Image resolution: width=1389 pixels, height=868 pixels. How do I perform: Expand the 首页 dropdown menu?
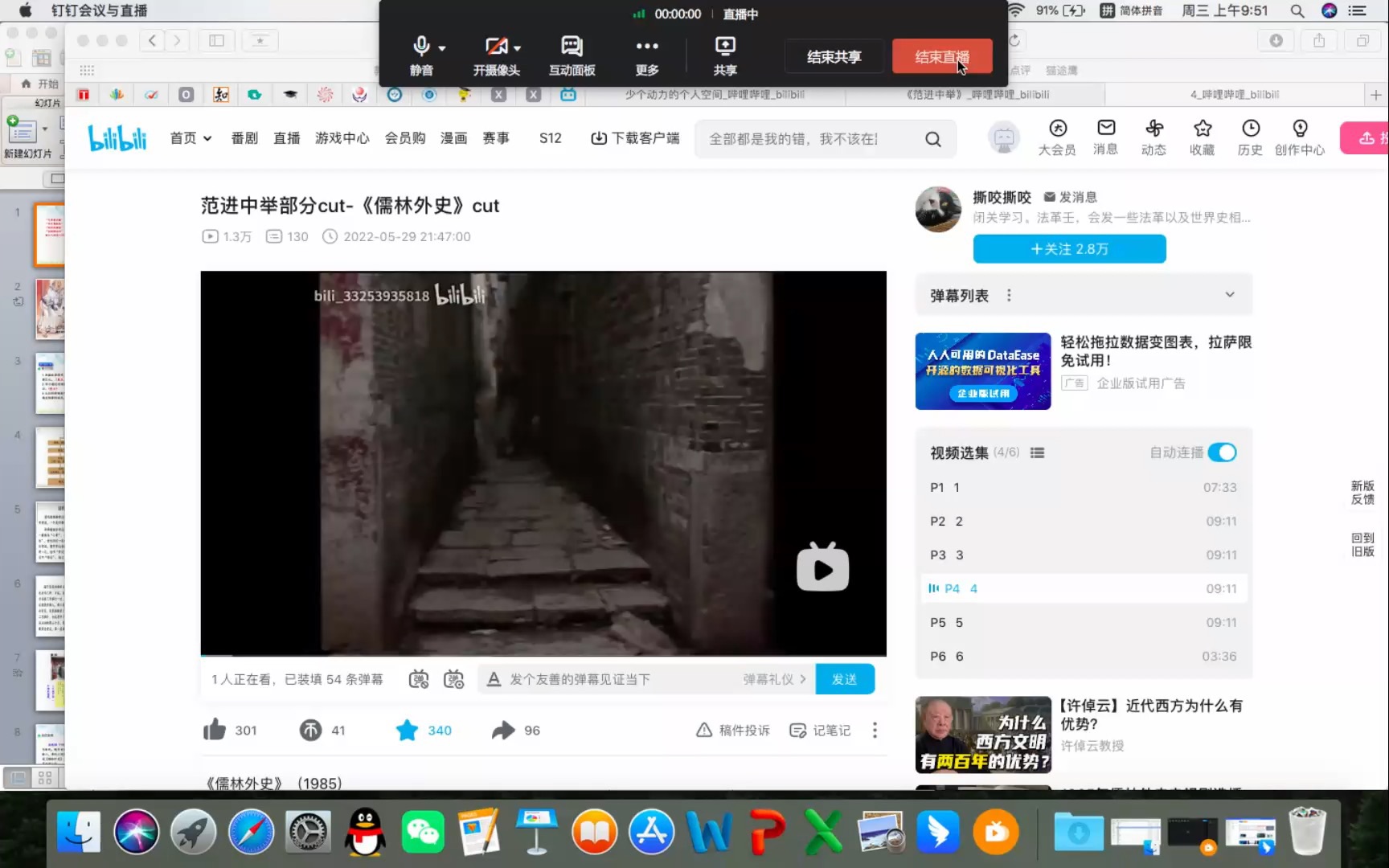click(x=191, y=138)
